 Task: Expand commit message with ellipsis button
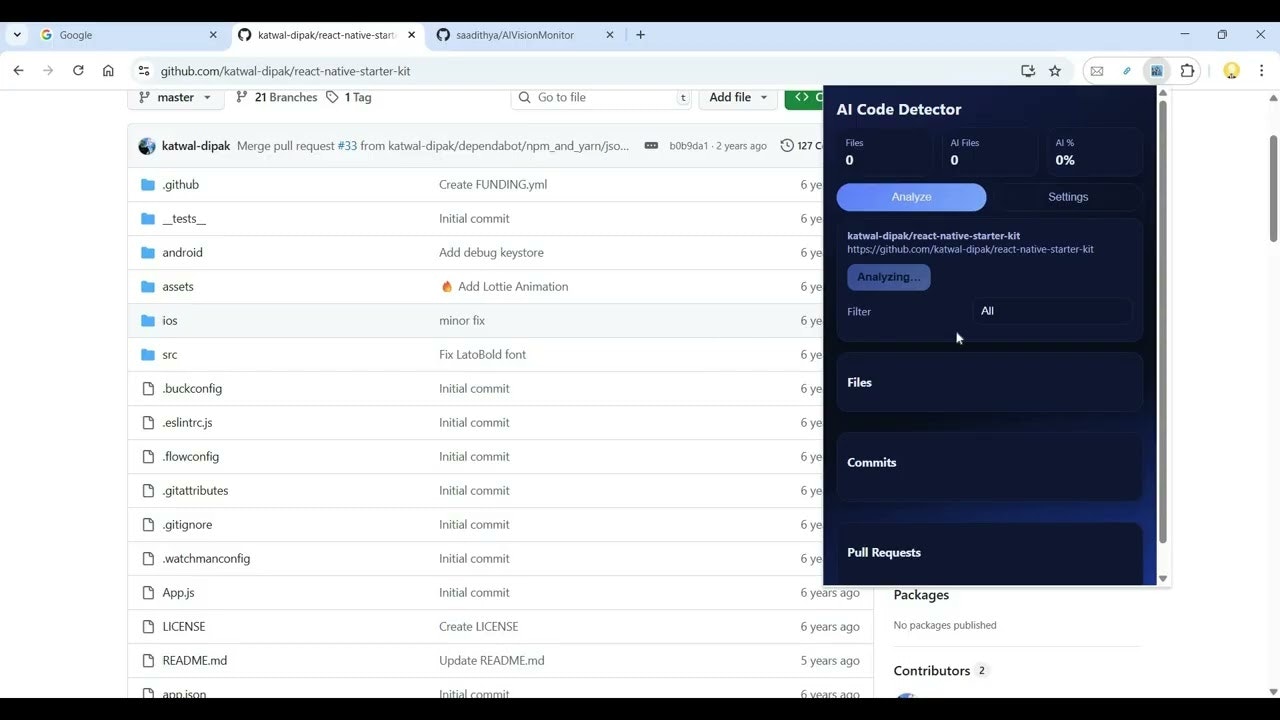(651, 146)
